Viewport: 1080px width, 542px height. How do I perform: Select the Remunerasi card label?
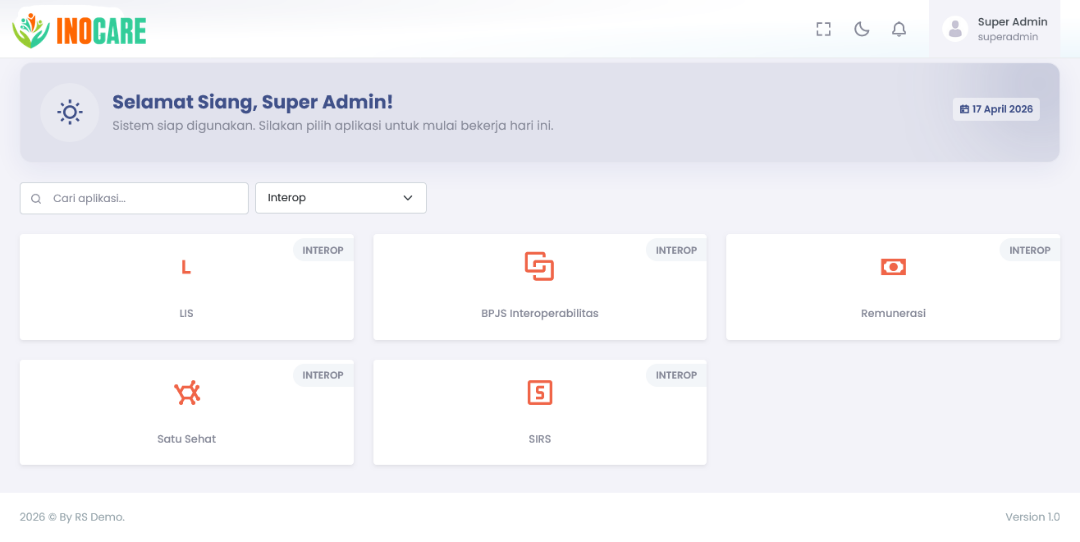[893, 313]
